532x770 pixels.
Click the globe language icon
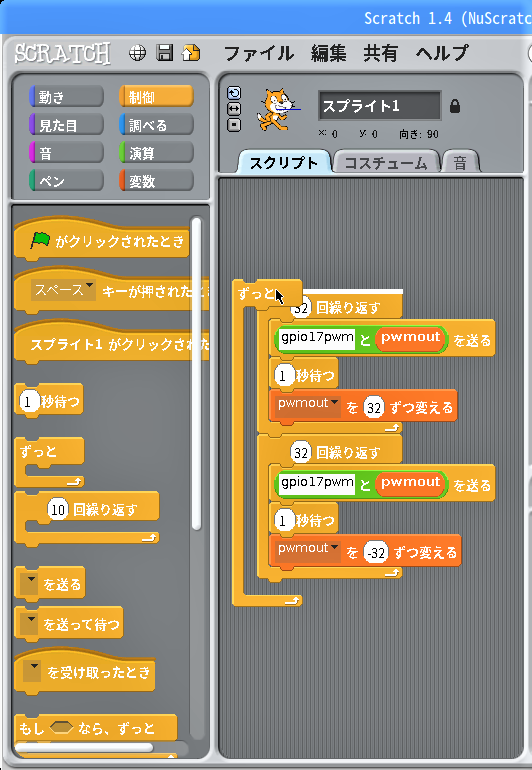[137, 53]
